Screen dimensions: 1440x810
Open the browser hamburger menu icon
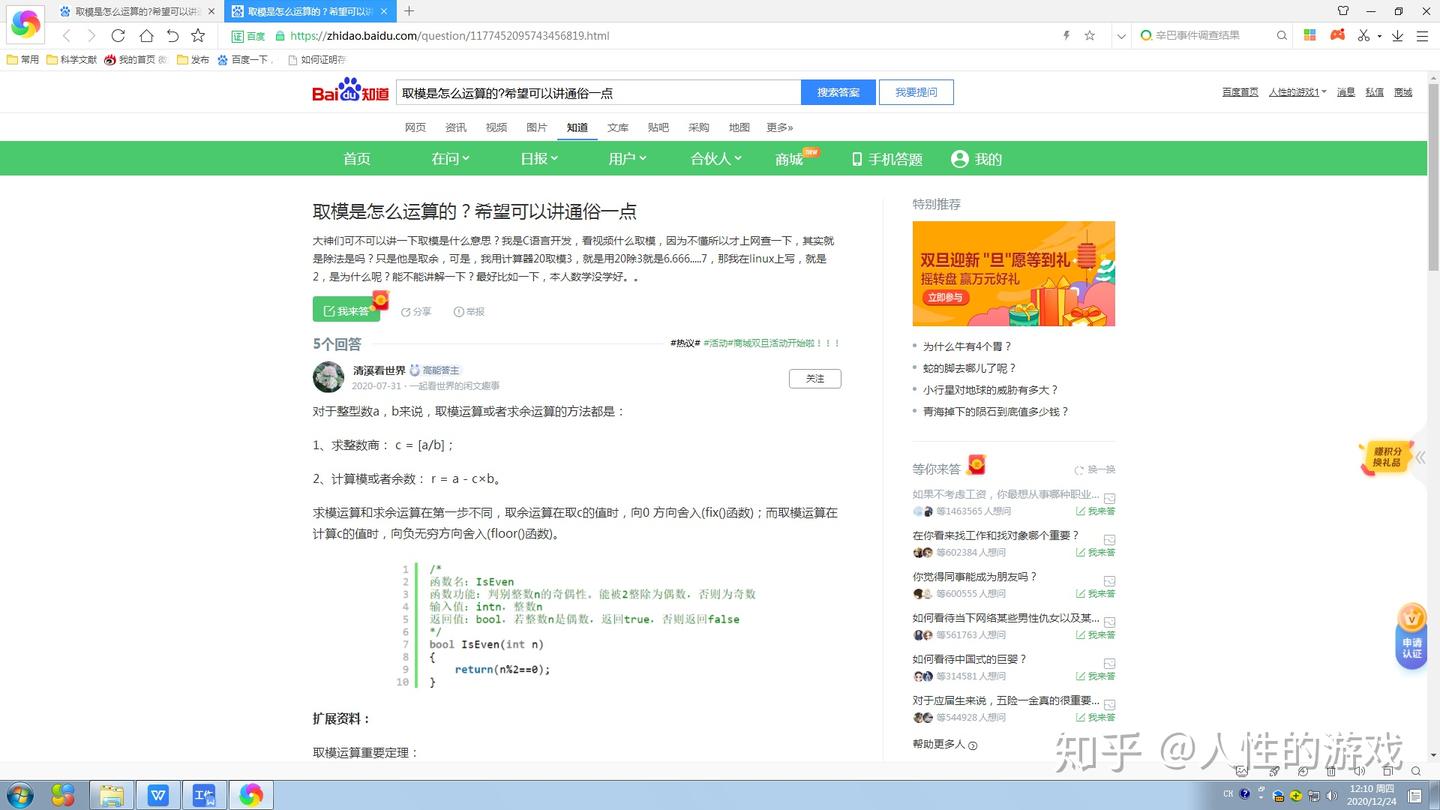(x=1422, y=35)
